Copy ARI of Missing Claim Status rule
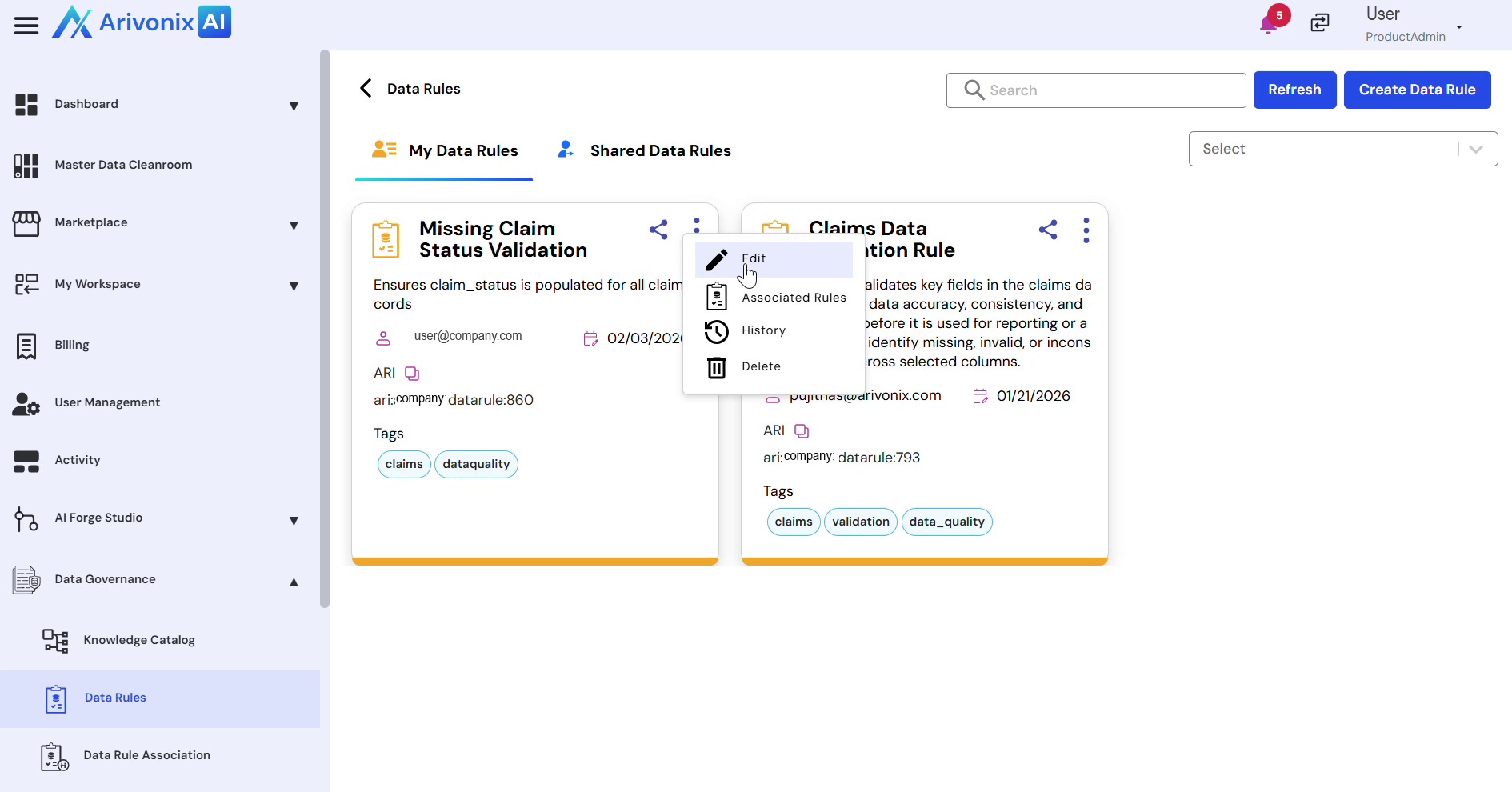The height and width of the screenshot is (792, 1512). click(412, 374)
